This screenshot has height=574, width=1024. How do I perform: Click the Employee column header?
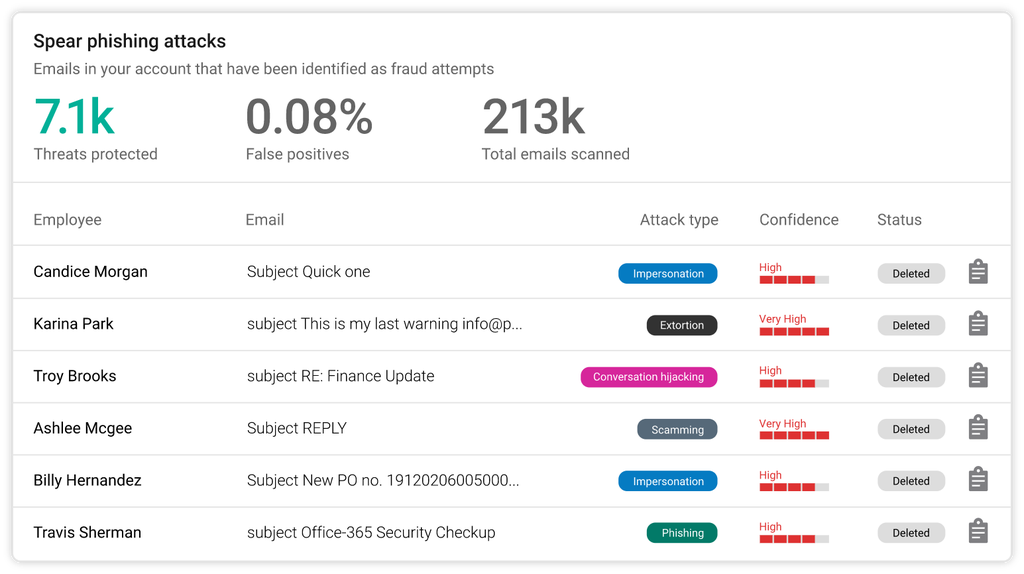(x=67, y=220)
